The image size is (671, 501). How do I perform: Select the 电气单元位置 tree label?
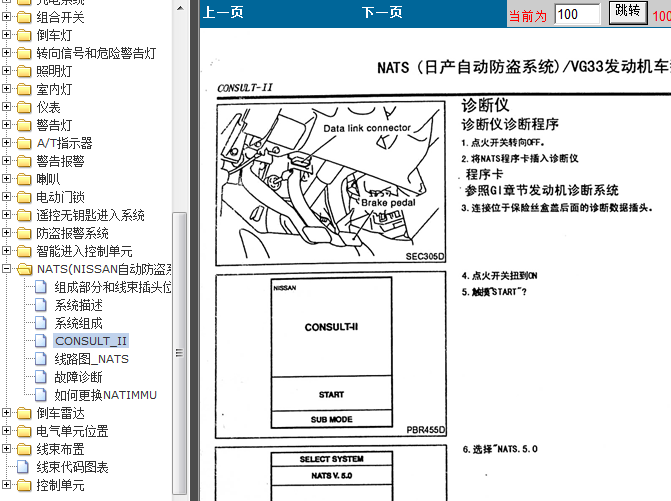point(72,431)
